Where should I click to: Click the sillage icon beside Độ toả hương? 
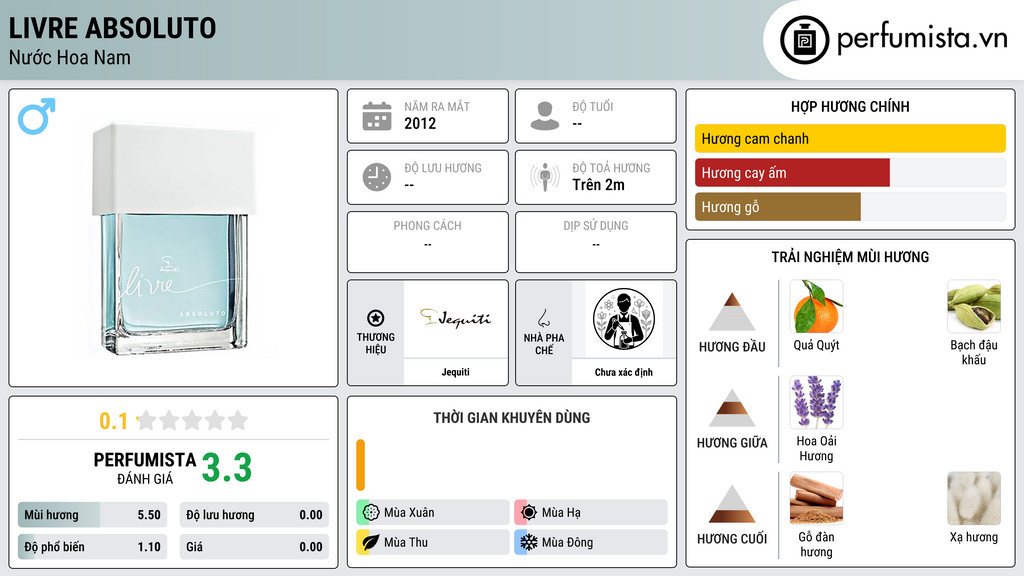coord(545,177)
